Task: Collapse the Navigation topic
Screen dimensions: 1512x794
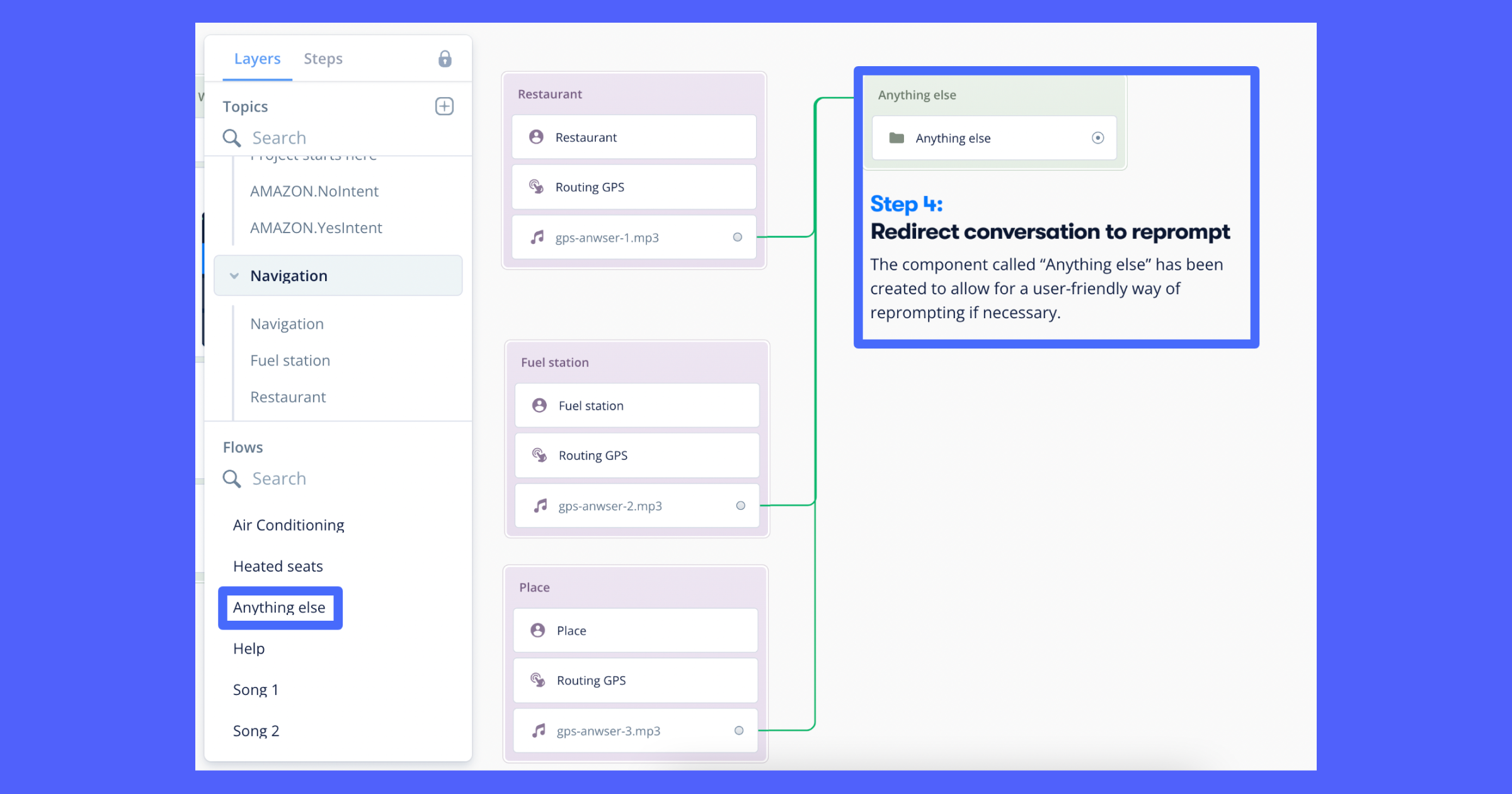Action: pos(234,275)
